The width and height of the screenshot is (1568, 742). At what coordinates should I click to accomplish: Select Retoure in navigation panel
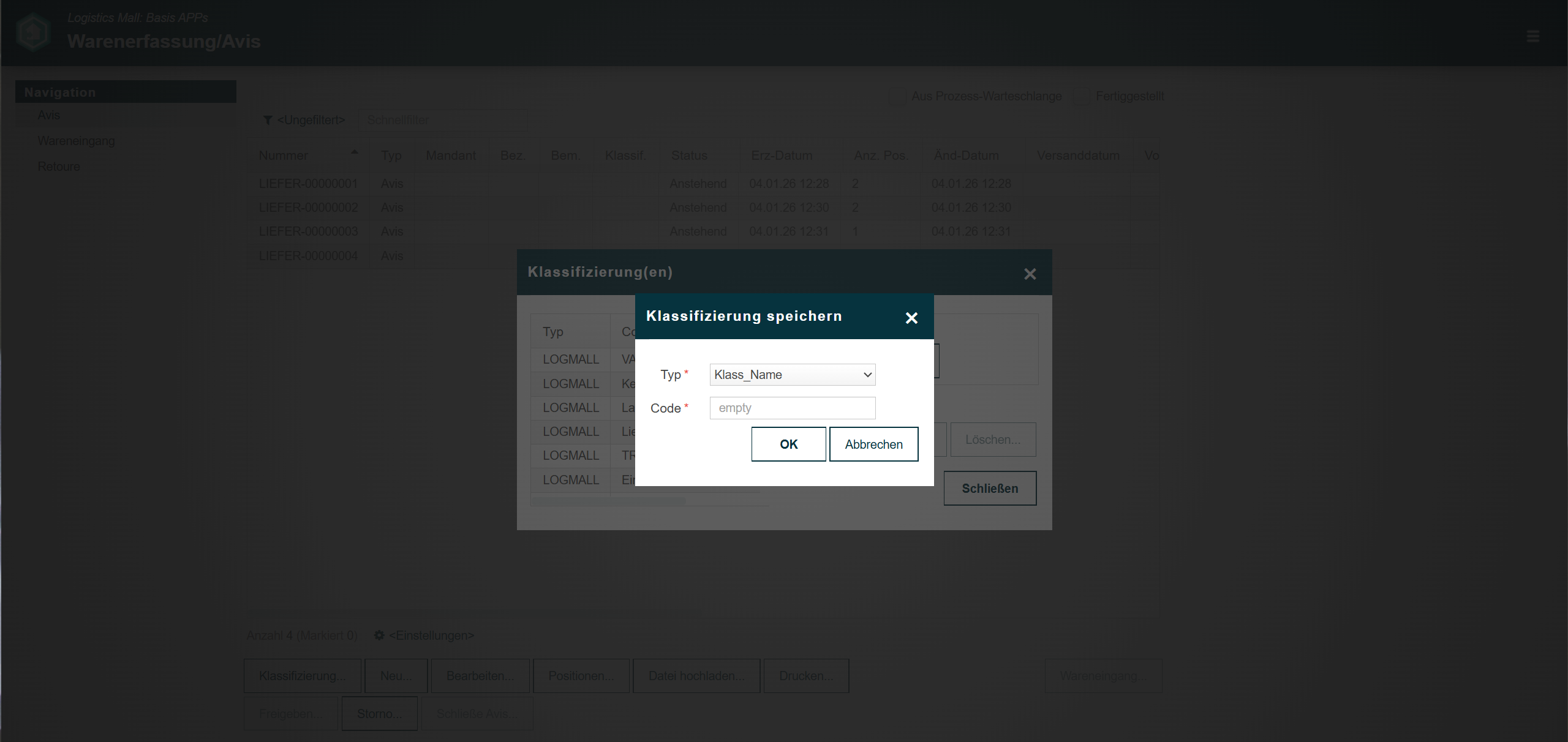click(59, 167)
